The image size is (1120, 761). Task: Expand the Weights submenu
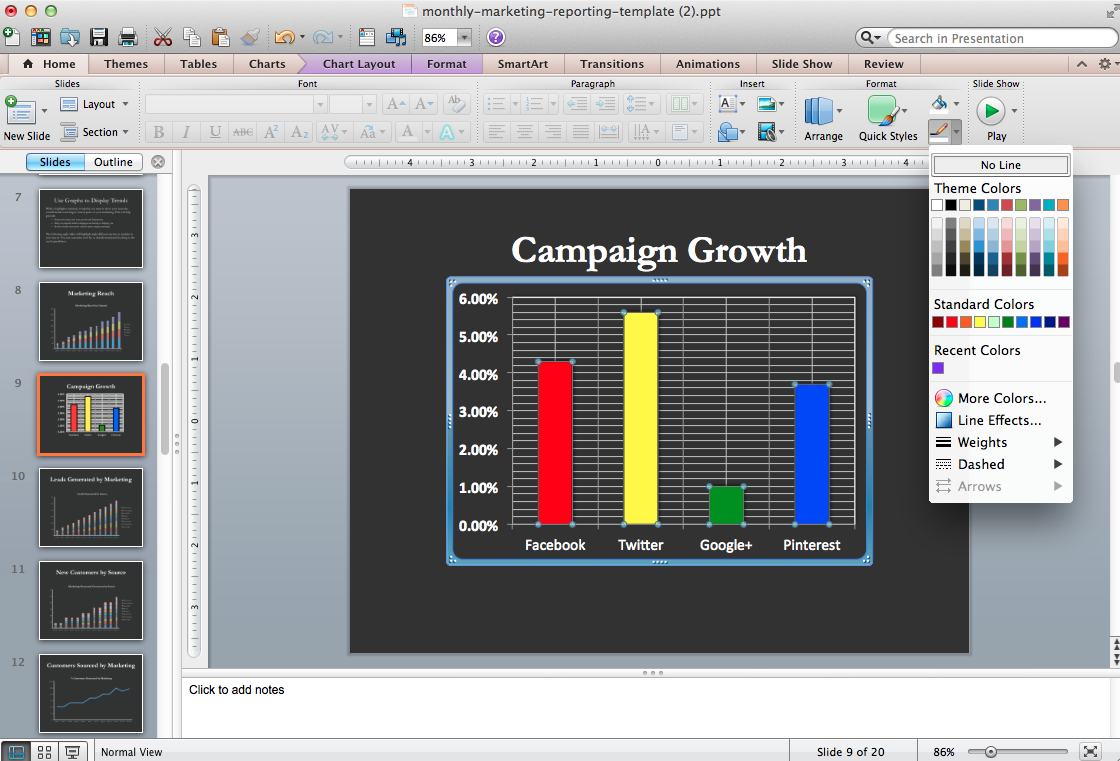tap(1000, 442)
